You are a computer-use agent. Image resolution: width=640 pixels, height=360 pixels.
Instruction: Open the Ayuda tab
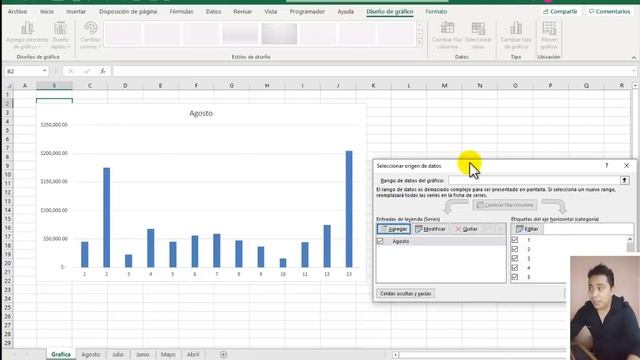click(x=345, y=11)
